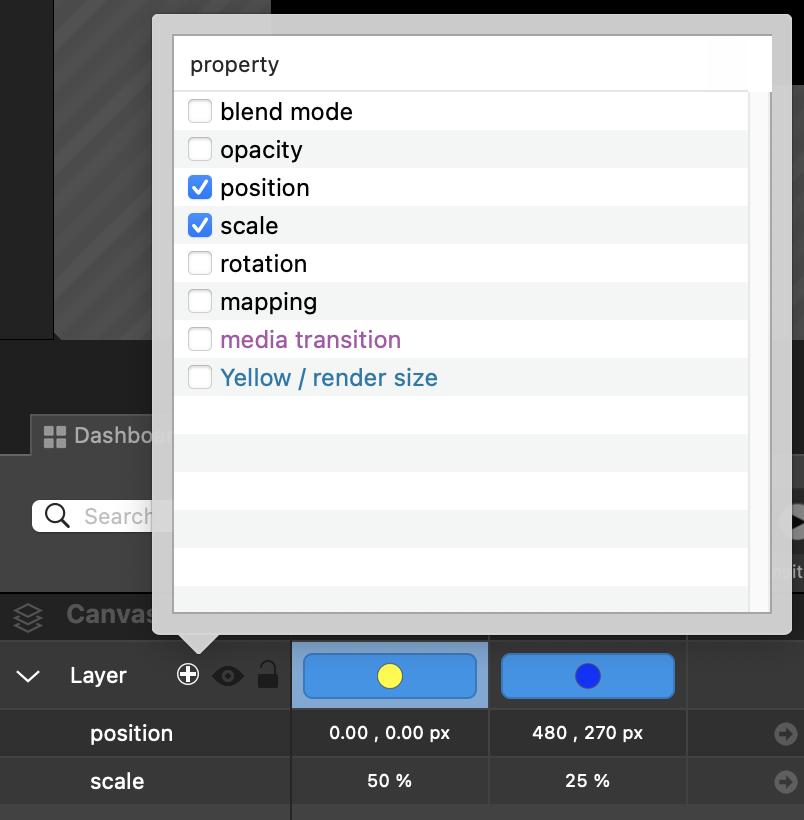
Task: Enable the blend mode checkbox
Action: 200,111
